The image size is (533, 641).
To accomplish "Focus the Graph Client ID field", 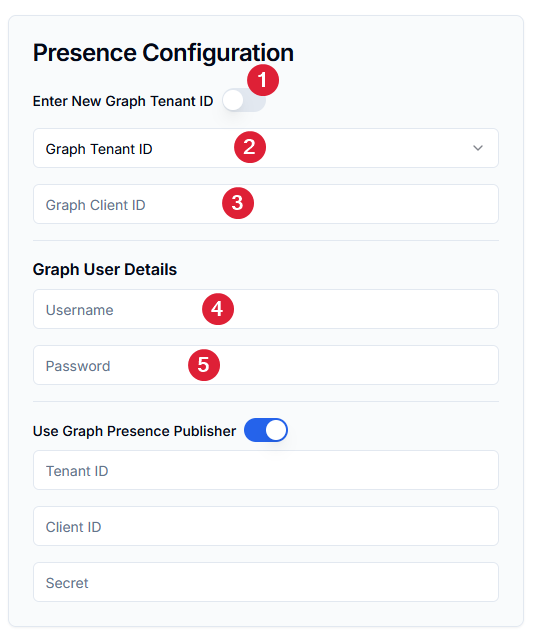I will pos(266,204).
